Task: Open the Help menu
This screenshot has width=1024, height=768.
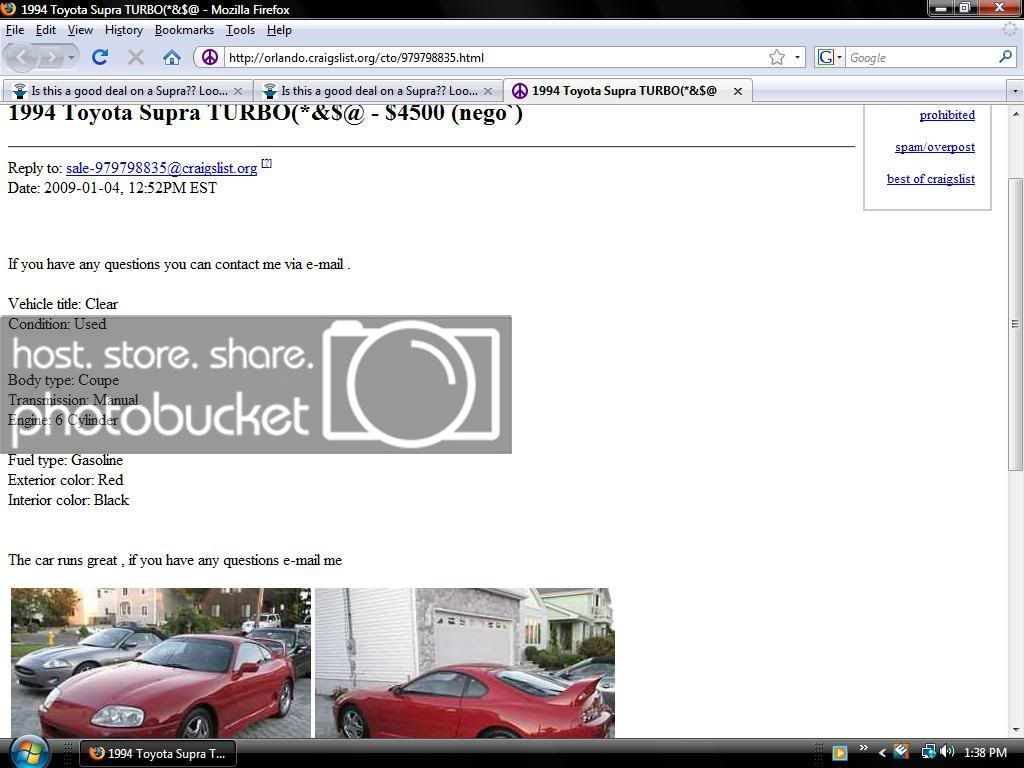Action: [x=279, y=30]
